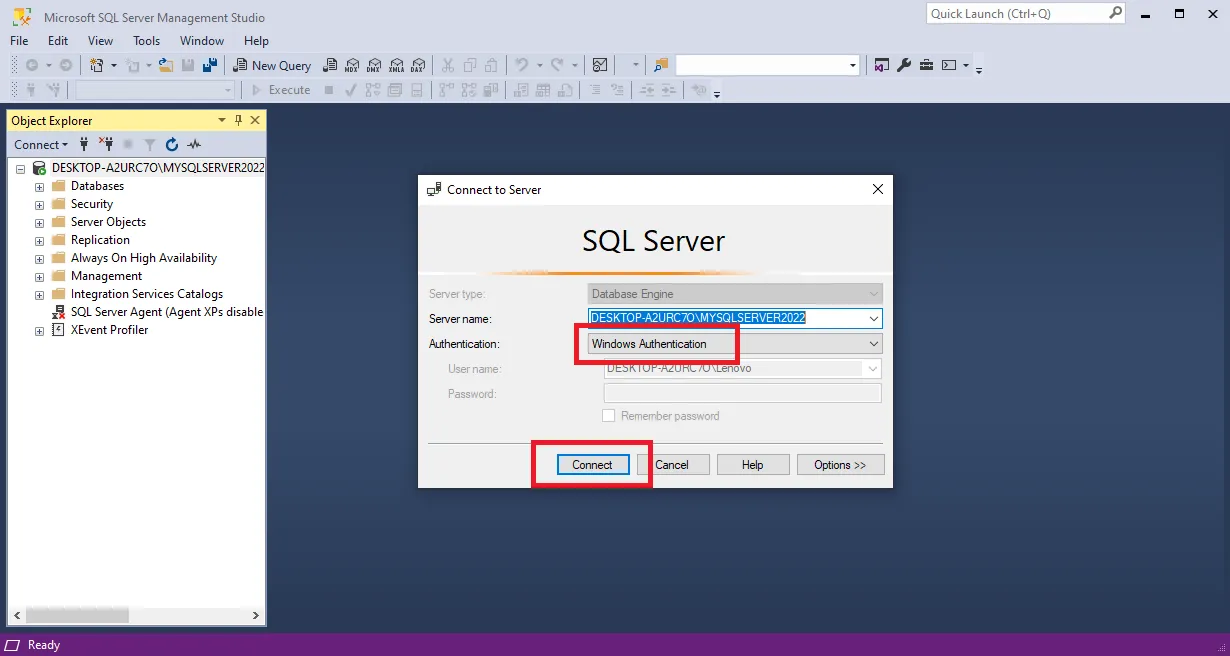1230x656 pixels.
Task: Open a new XMLA query
Action: [x=396, y=65]
